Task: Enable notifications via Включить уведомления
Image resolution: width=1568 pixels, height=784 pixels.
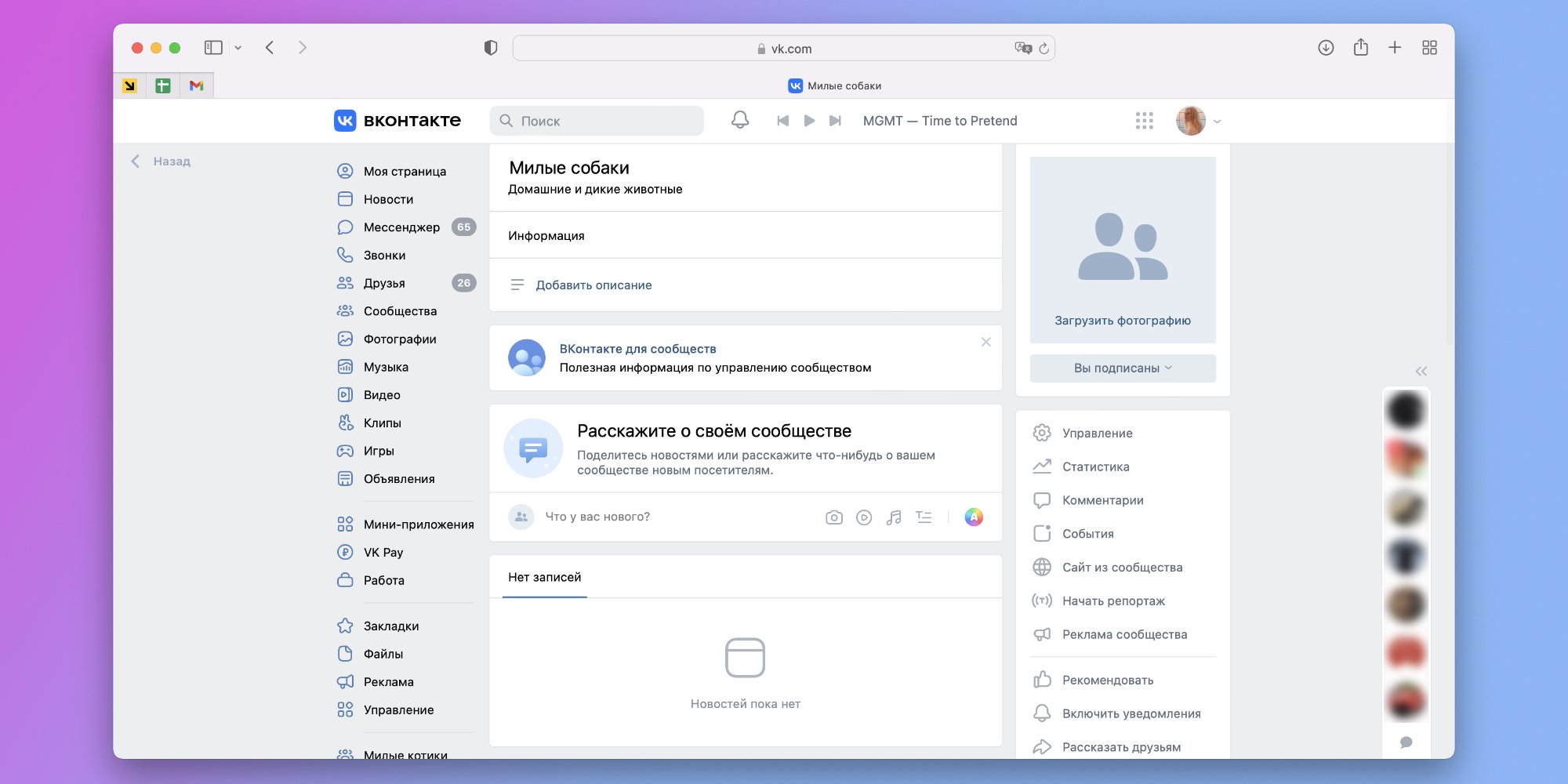Action: tap(1131, 713)
